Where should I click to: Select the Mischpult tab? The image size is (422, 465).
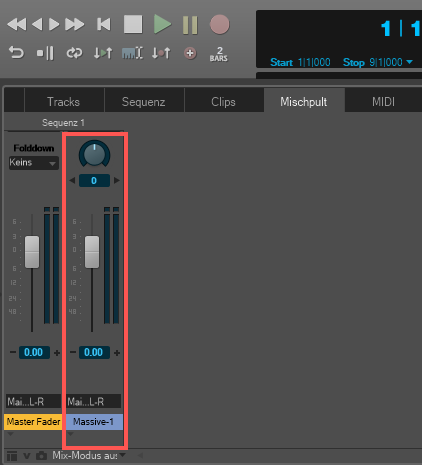304,102
